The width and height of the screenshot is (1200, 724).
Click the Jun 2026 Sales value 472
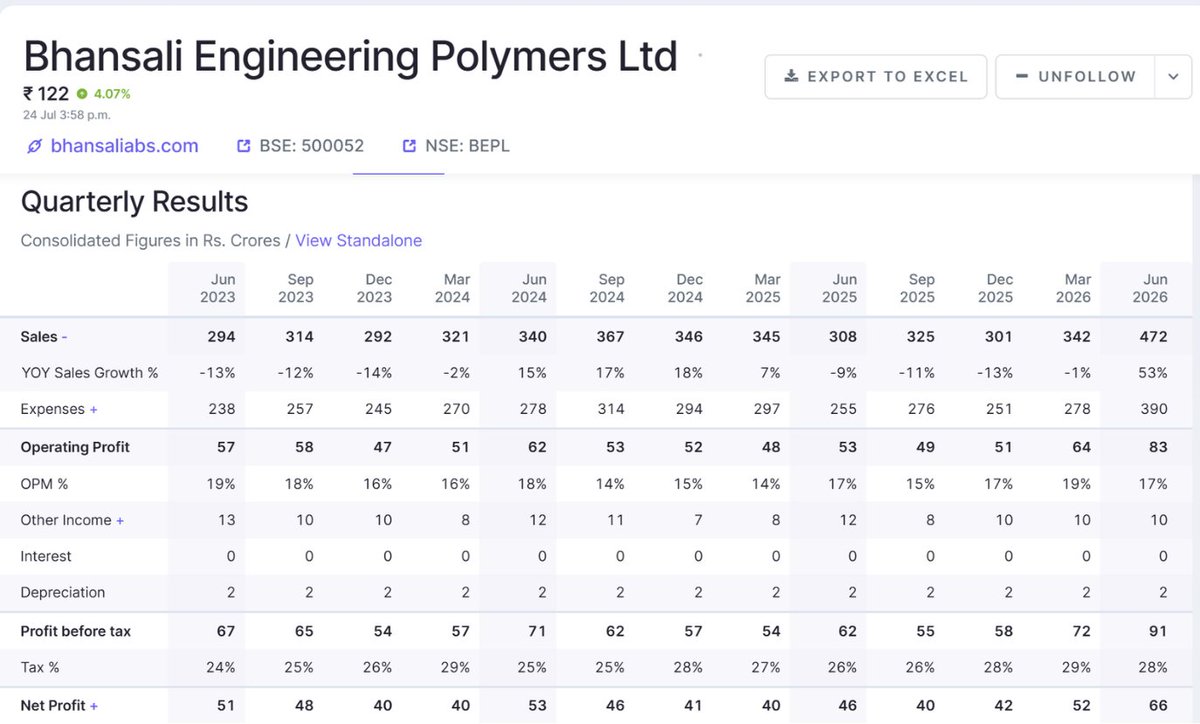1154,337
